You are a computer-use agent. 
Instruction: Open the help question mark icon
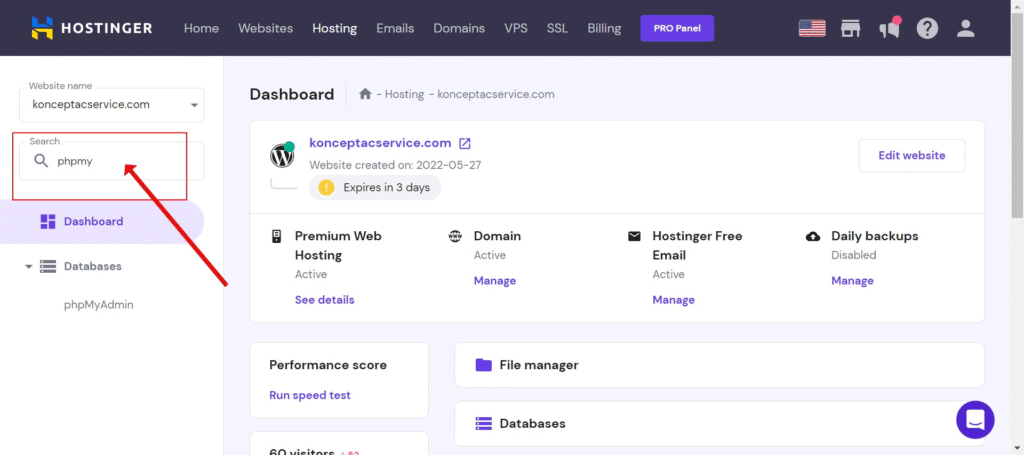coord(927,28)
